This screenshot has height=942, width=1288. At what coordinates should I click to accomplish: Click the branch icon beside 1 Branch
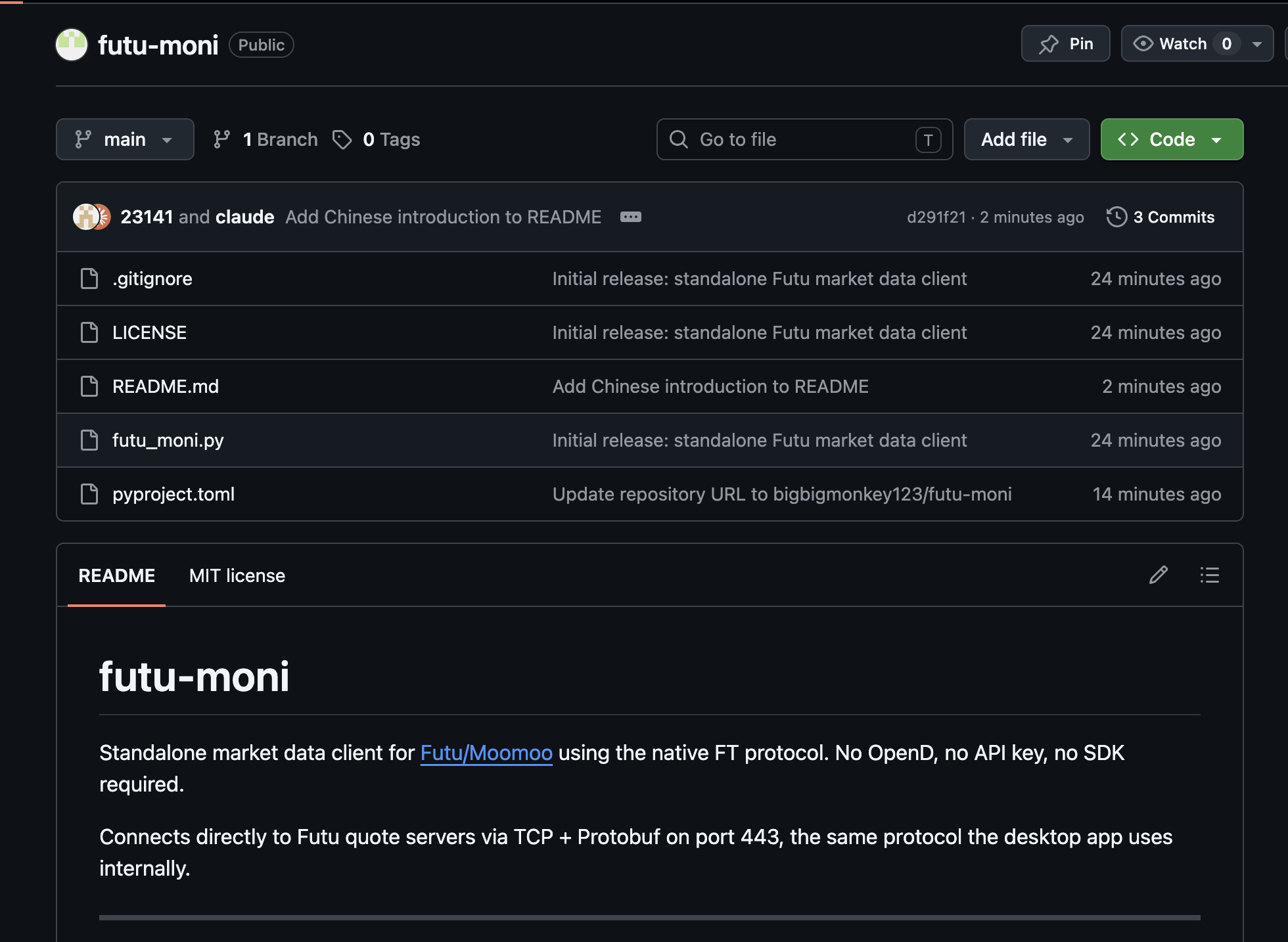click(x=222, y=139)
